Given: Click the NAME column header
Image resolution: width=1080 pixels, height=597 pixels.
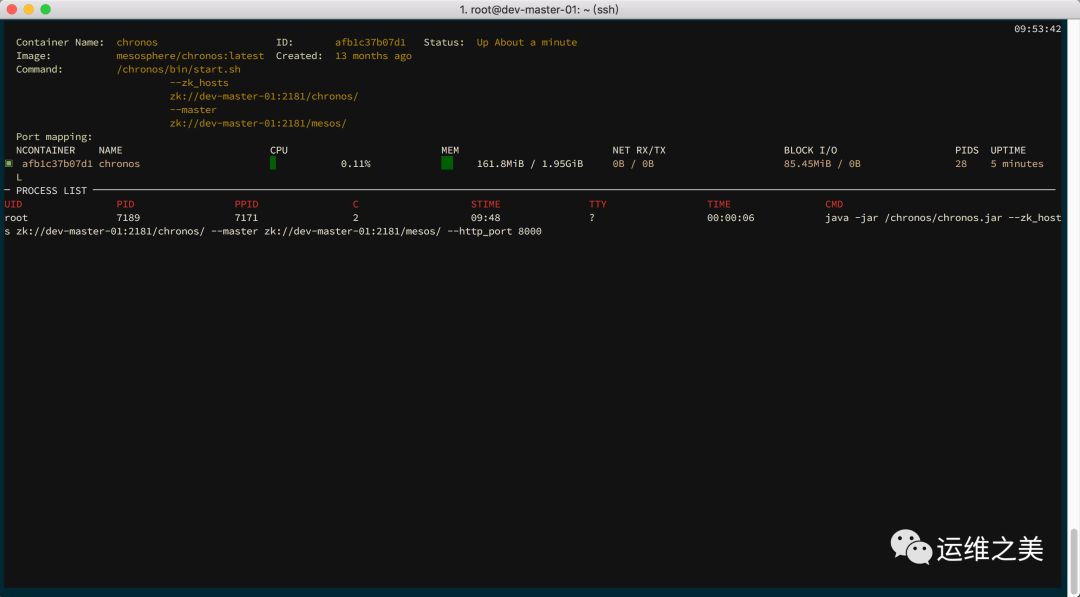Looking at the screenshot, I should (110, 150).
